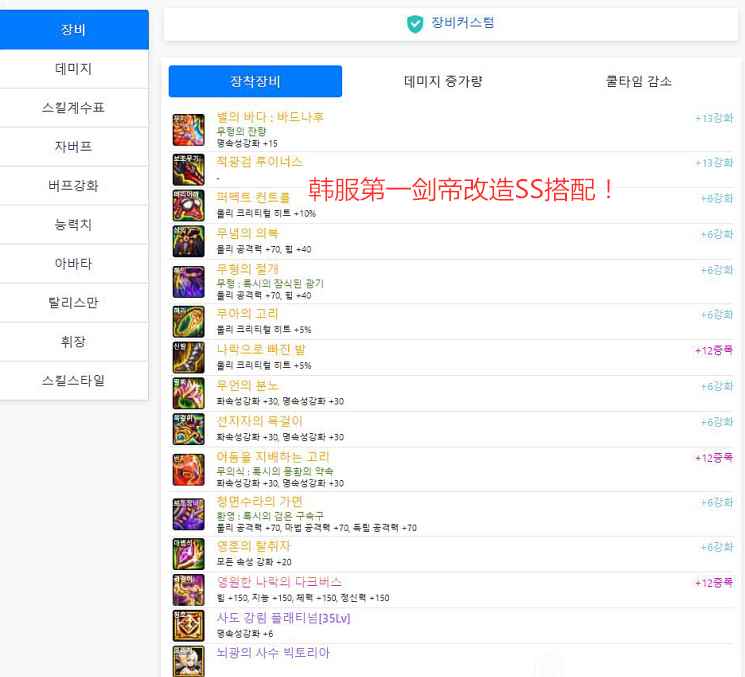Click the 무념의 의복 armor icon
745x677 pixels.
tap(187, 241)
